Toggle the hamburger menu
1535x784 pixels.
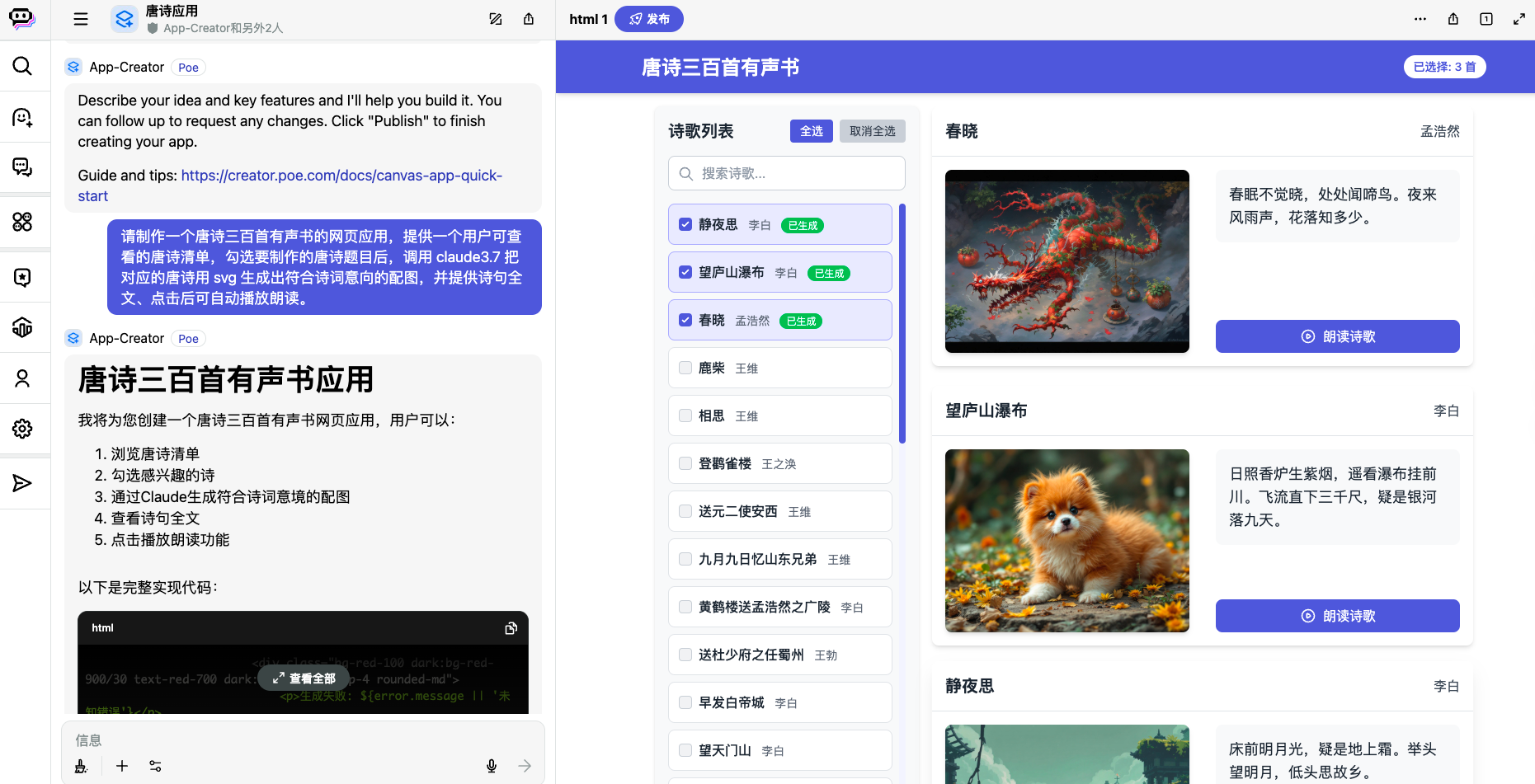point(81,19)
